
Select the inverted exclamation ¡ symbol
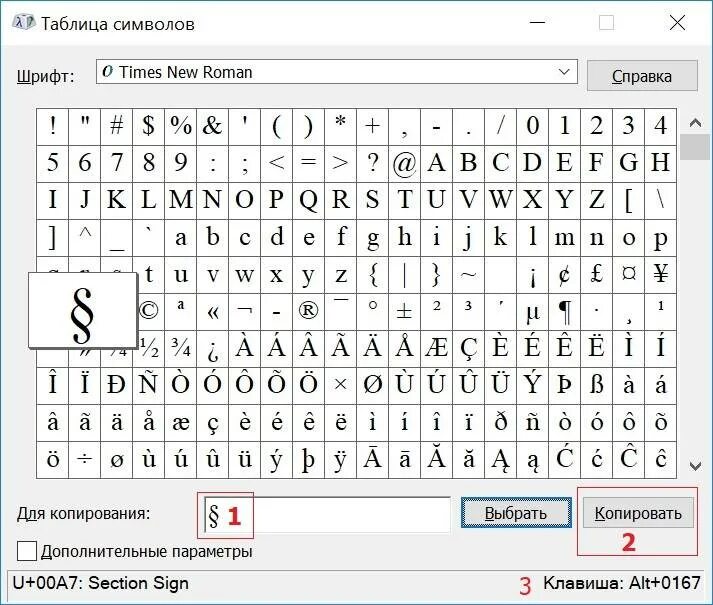pos(532,275)
